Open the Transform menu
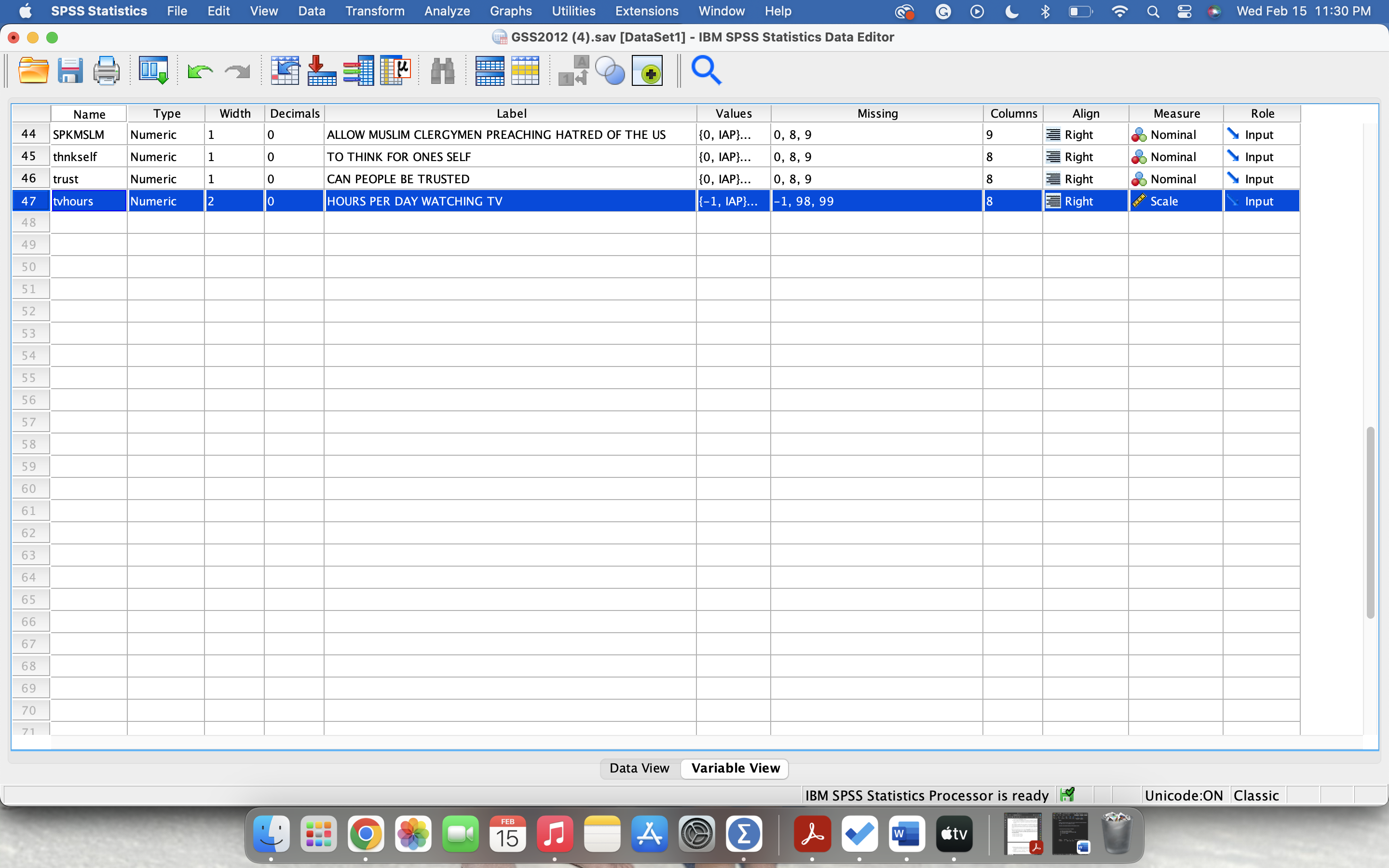Image resolution: width=1389 pixels, height=868 pixels. pyautogui.click(x=375, y=11)
